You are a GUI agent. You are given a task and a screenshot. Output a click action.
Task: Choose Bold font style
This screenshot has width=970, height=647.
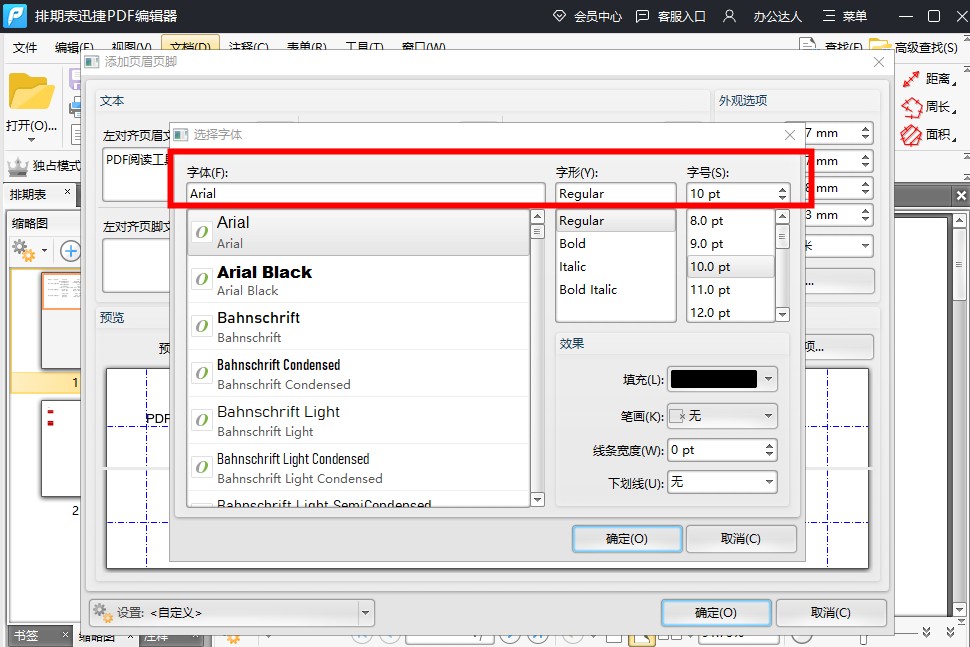point(573,243)
